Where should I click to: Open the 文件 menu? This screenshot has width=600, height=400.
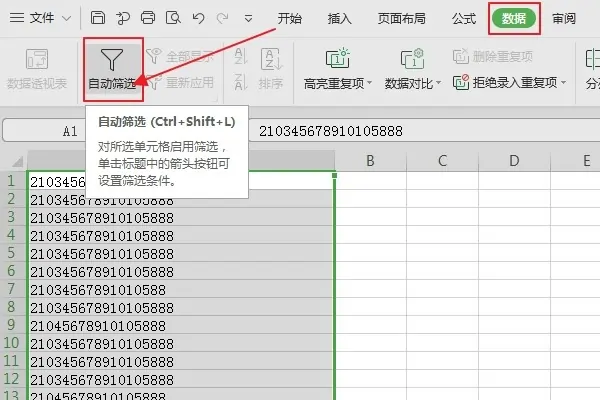click(x=32, y=18)
